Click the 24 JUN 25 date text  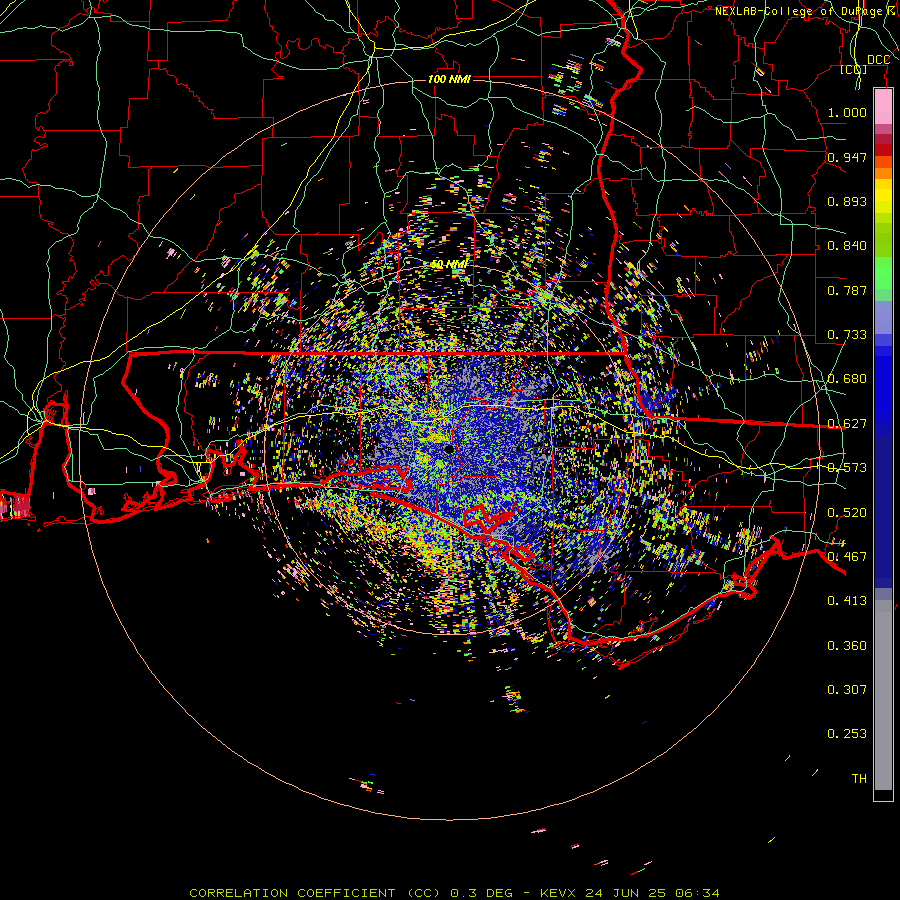(625, 893)
